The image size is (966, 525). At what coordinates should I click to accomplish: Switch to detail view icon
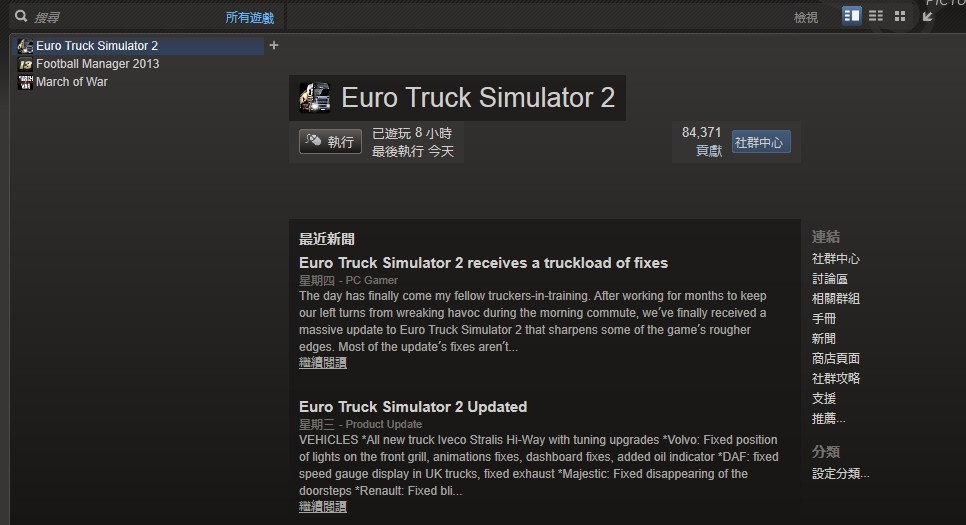tap(851, 15)
